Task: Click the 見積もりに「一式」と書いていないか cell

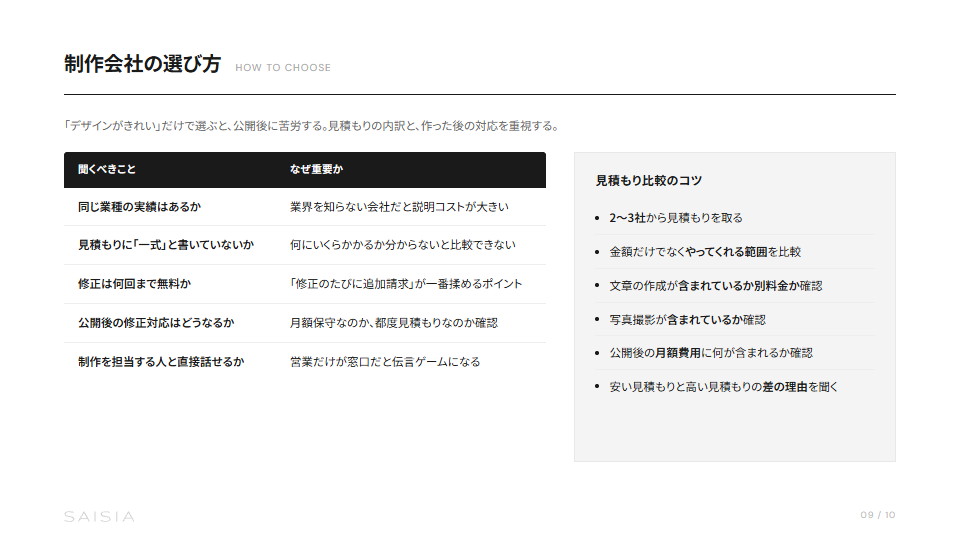Action: click(165, 245)
